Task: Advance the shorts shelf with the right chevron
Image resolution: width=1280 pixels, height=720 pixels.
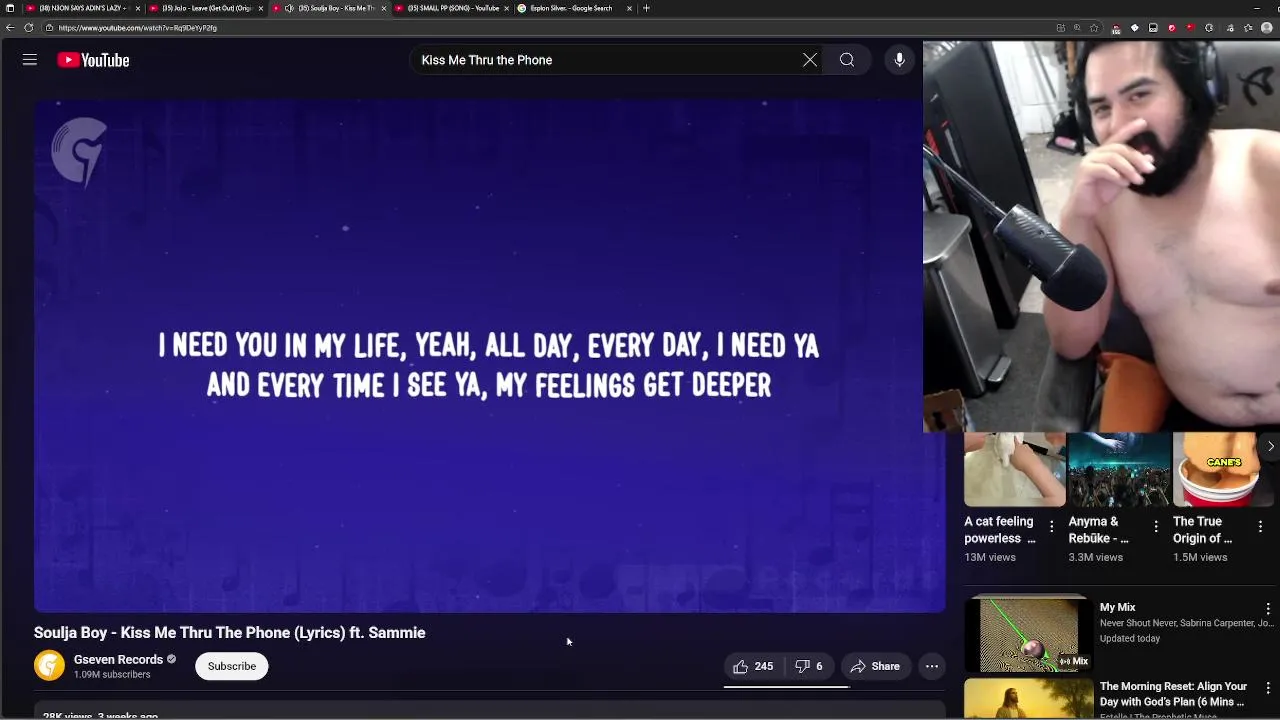Action: click(x=1270, y=446)
